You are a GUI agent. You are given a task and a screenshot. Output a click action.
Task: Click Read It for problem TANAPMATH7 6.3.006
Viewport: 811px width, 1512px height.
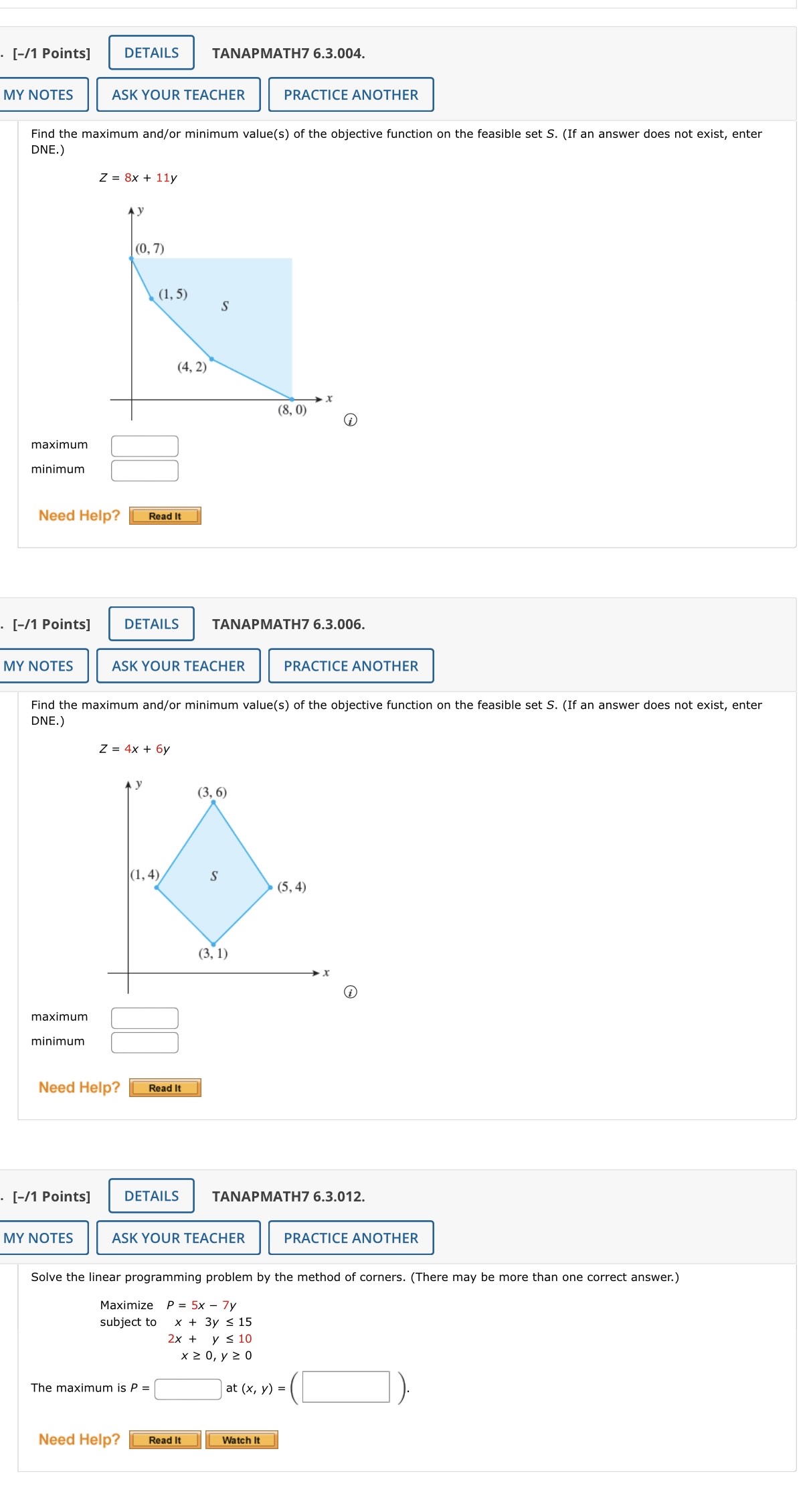[165, 1087]
